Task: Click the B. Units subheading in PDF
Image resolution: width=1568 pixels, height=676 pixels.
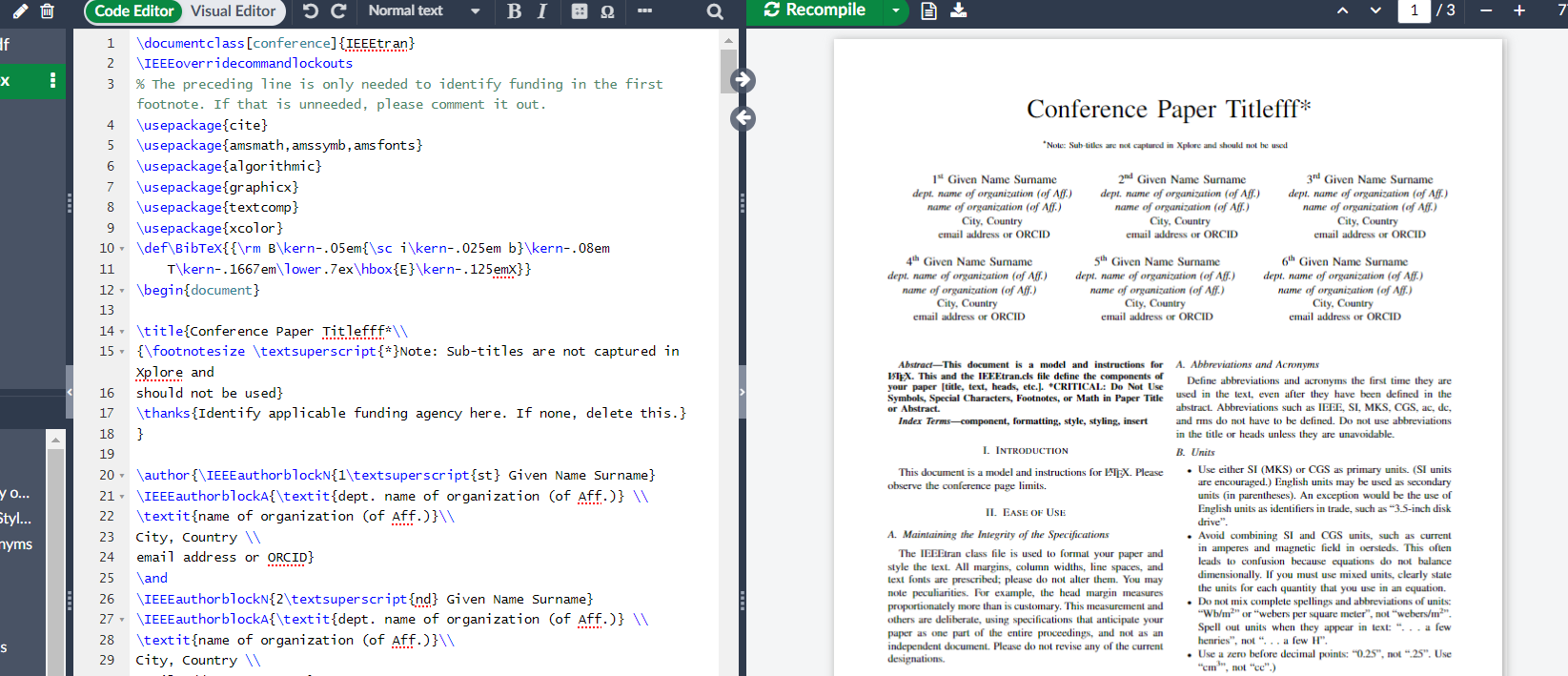Action: [1195, 452]
